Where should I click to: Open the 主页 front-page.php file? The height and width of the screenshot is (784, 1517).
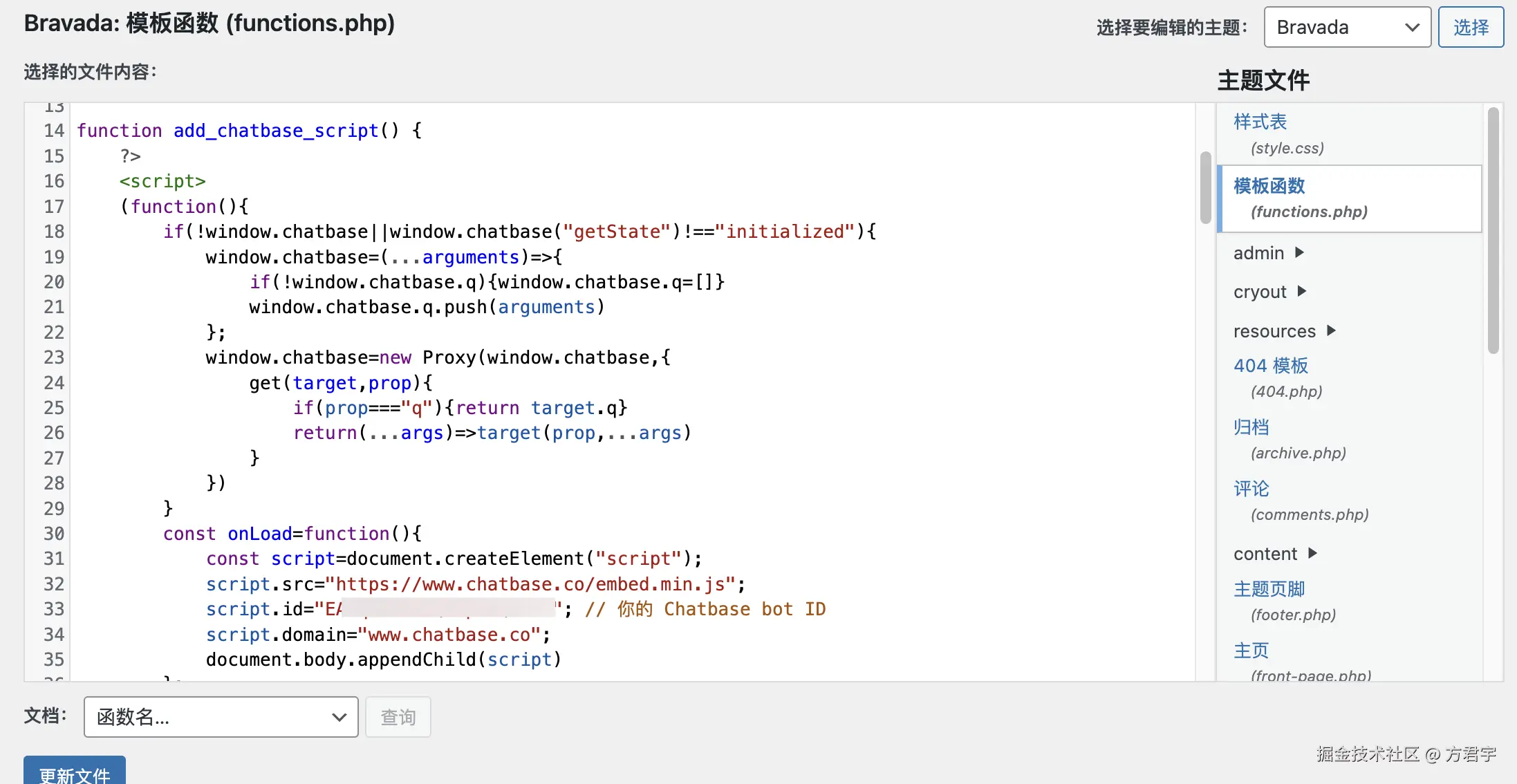tap(1251, 651)
